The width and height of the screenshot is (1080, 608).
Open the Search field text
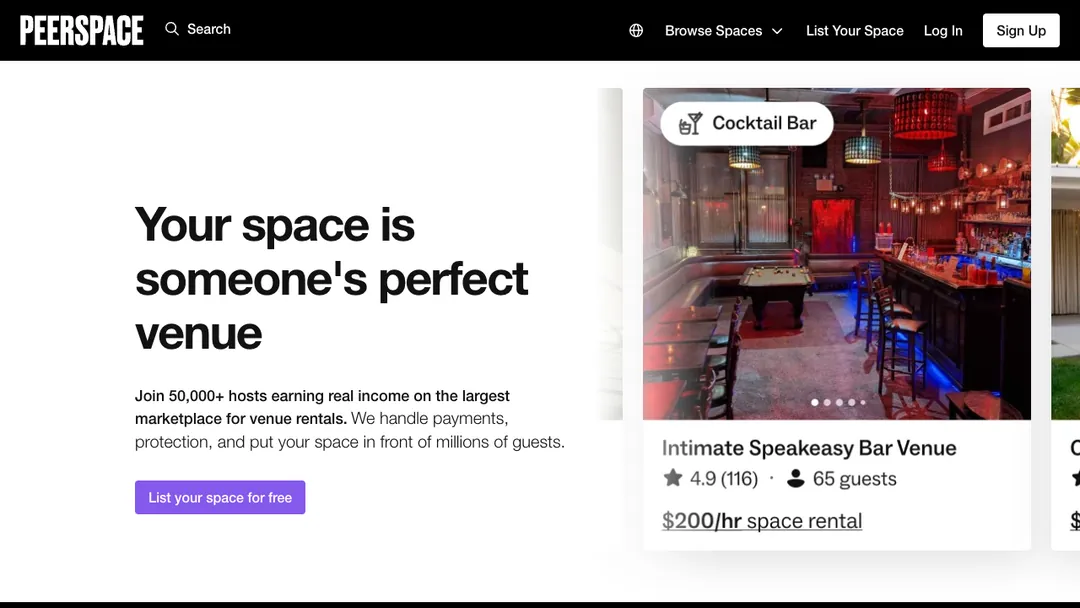tap(209, 29)
